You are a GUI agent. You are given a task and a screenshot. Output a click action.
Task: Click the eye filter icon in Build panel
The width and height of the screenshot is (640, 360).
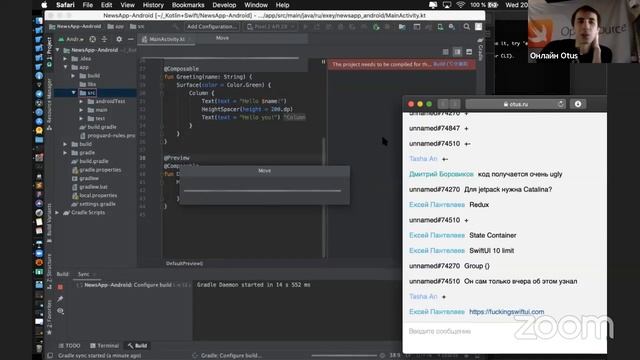coord(60,311)
